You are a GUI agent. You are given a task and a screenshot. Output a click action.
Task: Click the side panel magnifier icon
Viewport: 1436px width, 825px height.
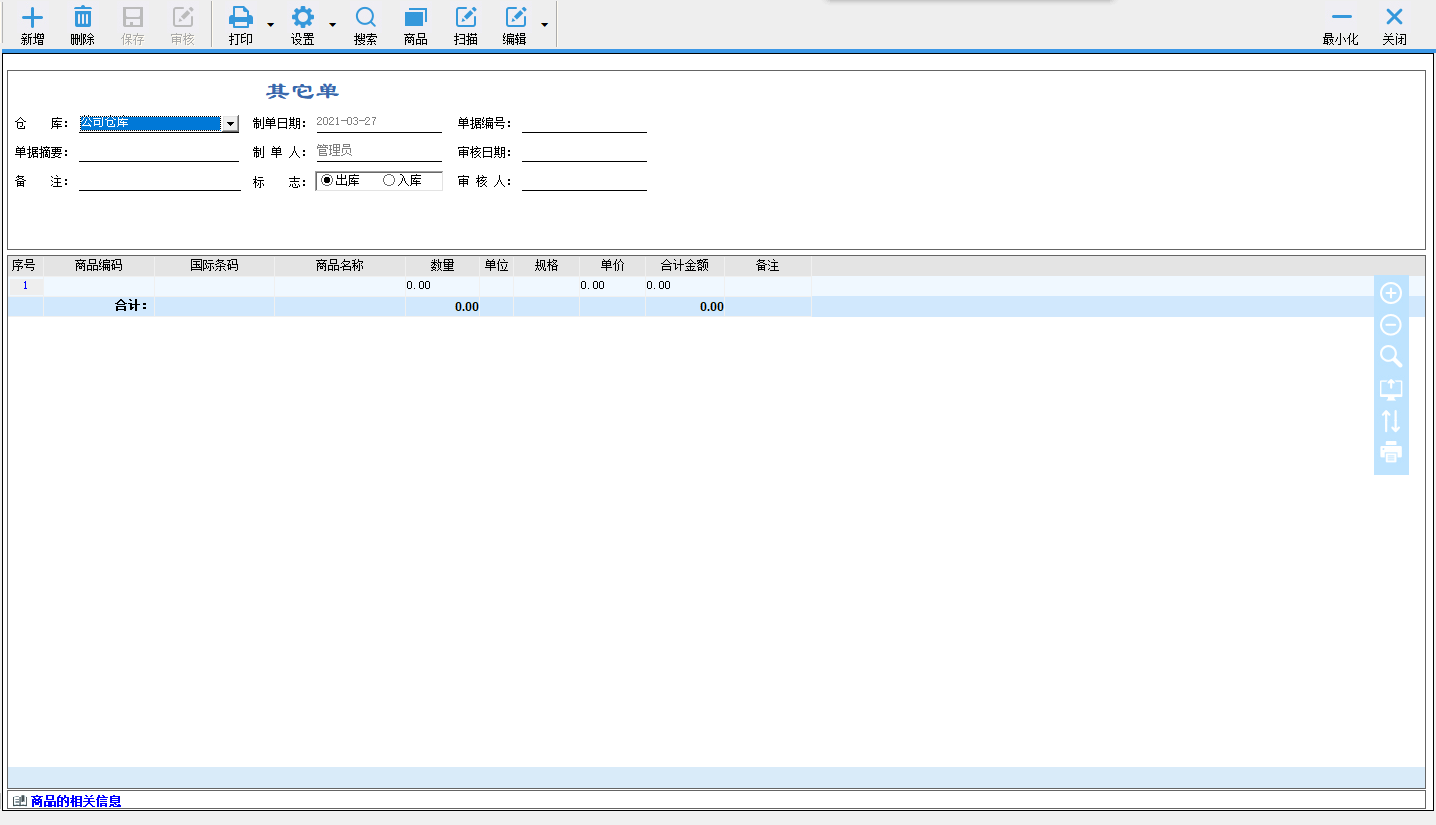point(1391,357)
